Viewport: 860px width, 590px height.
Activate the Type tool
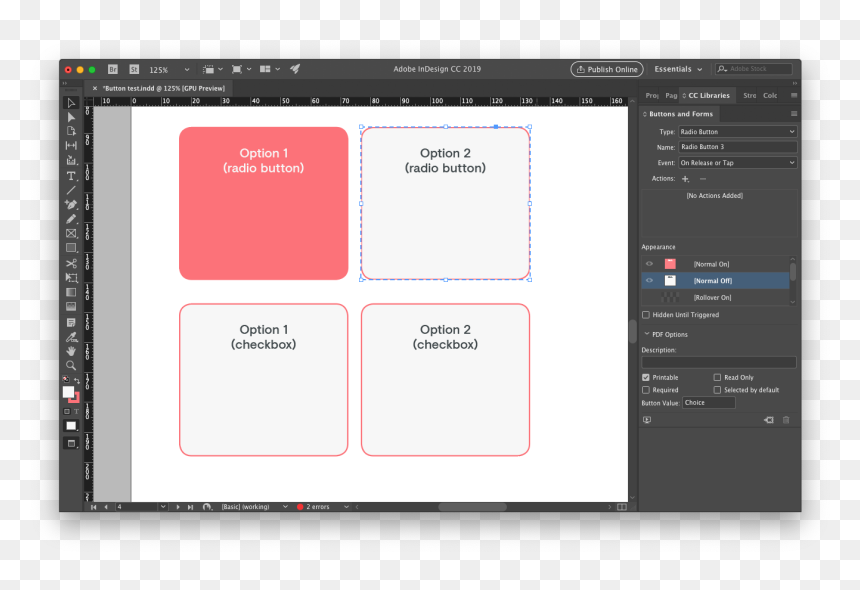pos(71,176)
